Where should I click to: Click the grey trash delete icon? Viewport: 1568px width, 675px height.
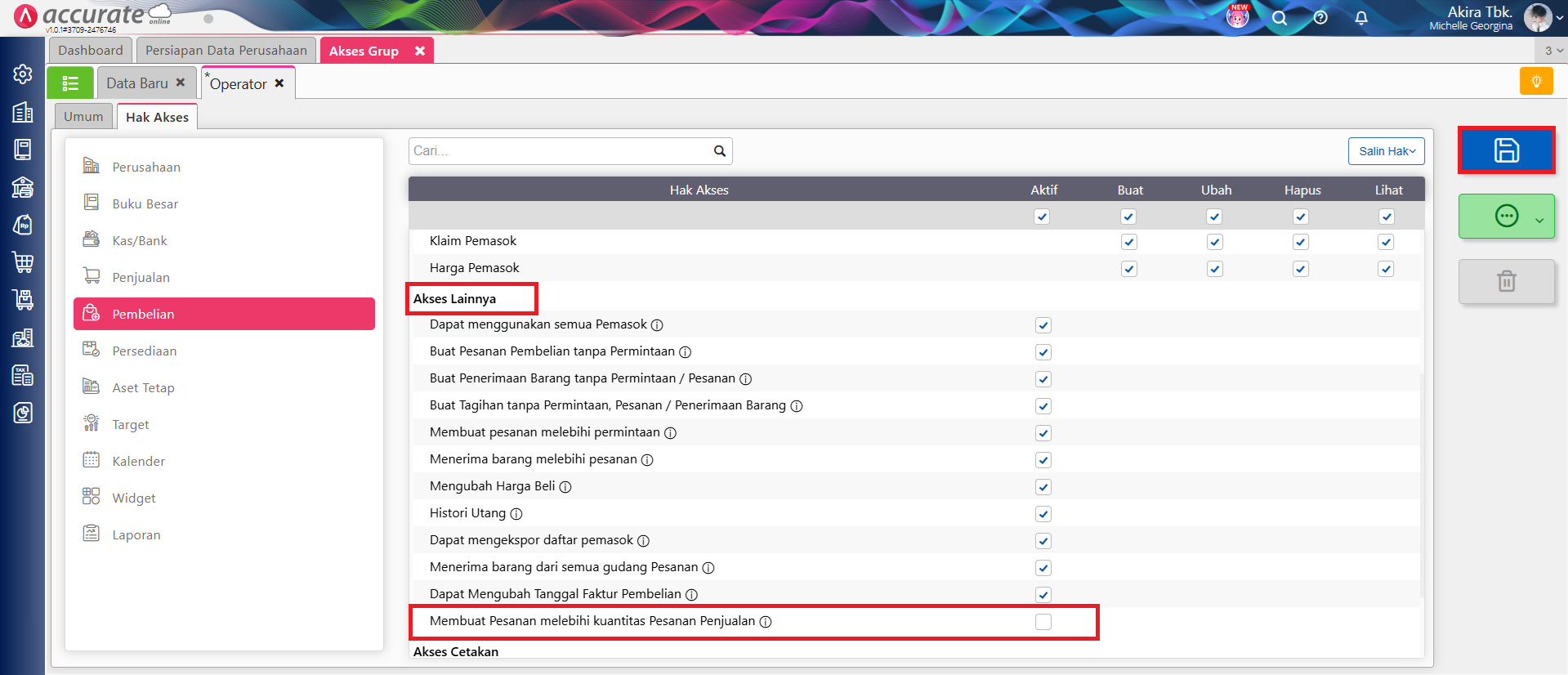point(1506,281)
